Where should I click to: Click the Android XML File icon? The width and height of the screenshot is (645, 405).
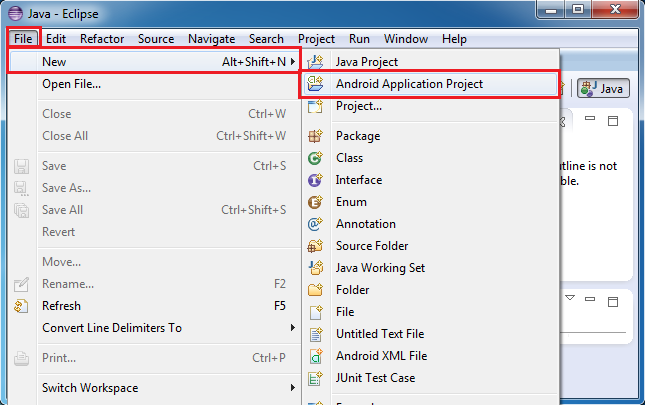(x=316, y=356)
